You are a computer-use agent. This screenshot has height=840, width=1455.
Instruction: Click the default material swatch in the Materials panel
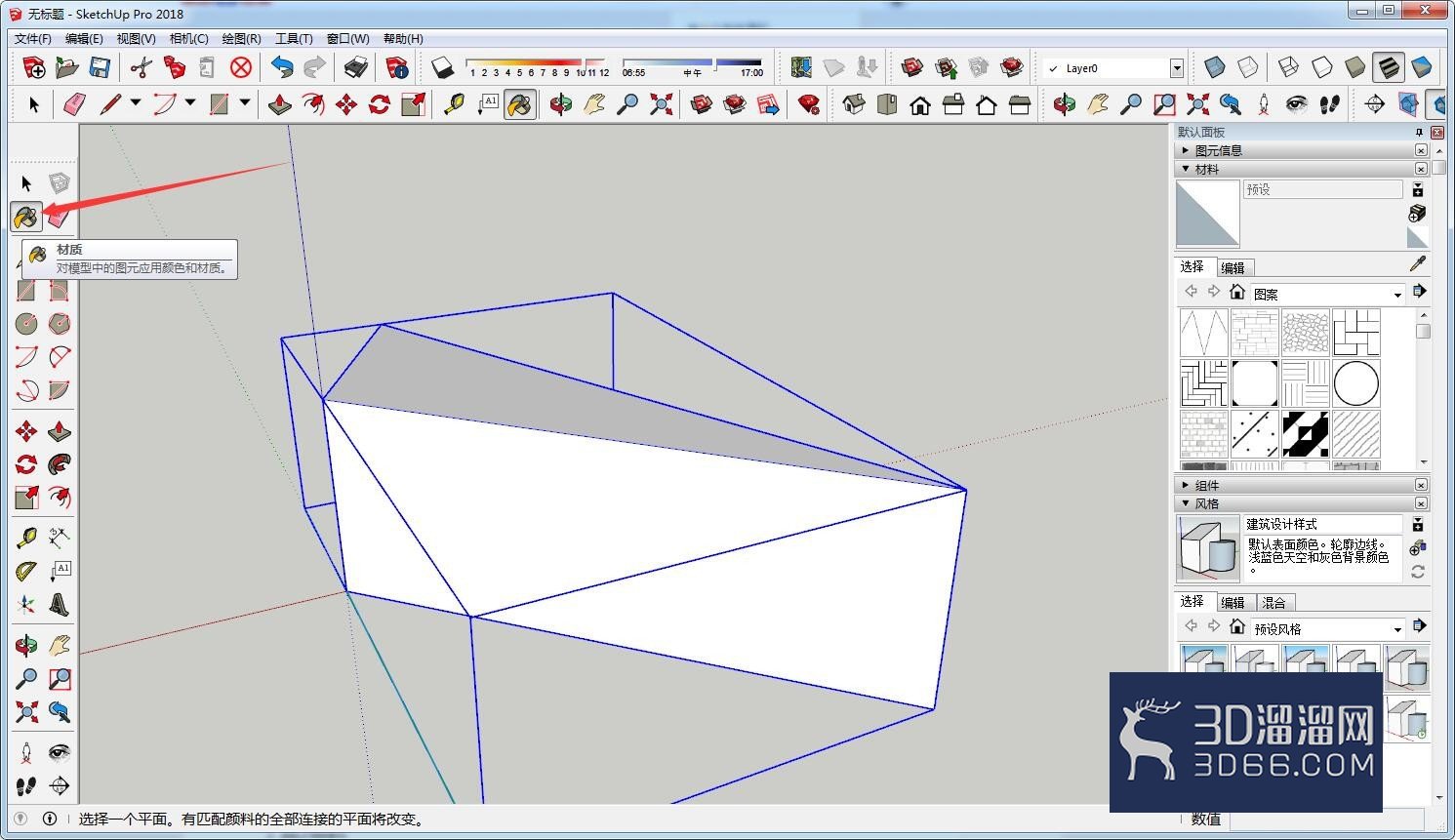pyautogui.click(x=1417, y=237)
